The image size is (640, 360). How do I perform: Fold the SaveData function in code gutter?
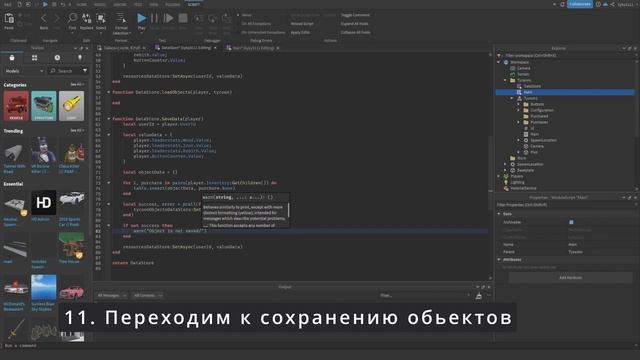[109, 119]
